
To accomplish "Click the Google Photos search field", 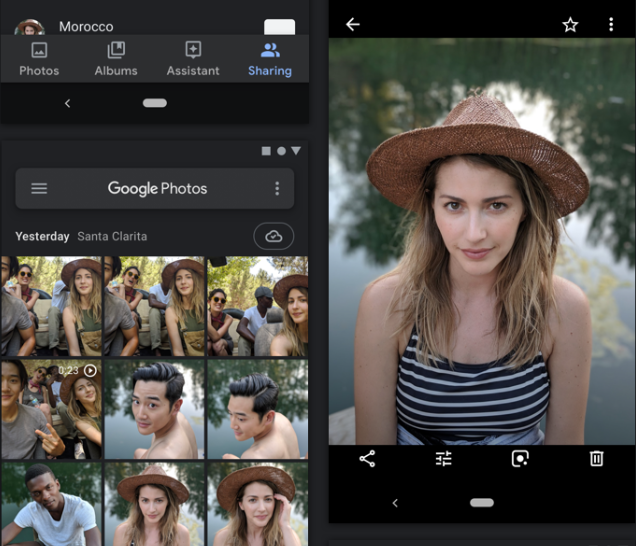I will tap(157, 188).
